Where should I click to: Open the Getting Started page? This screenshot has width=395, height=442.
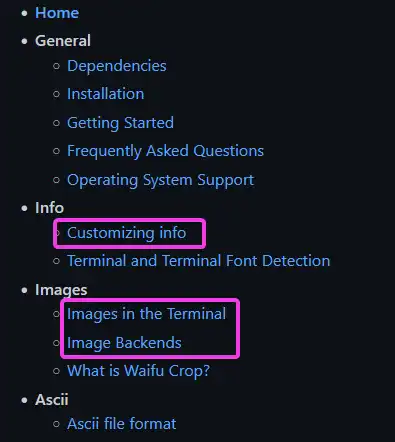120,123
